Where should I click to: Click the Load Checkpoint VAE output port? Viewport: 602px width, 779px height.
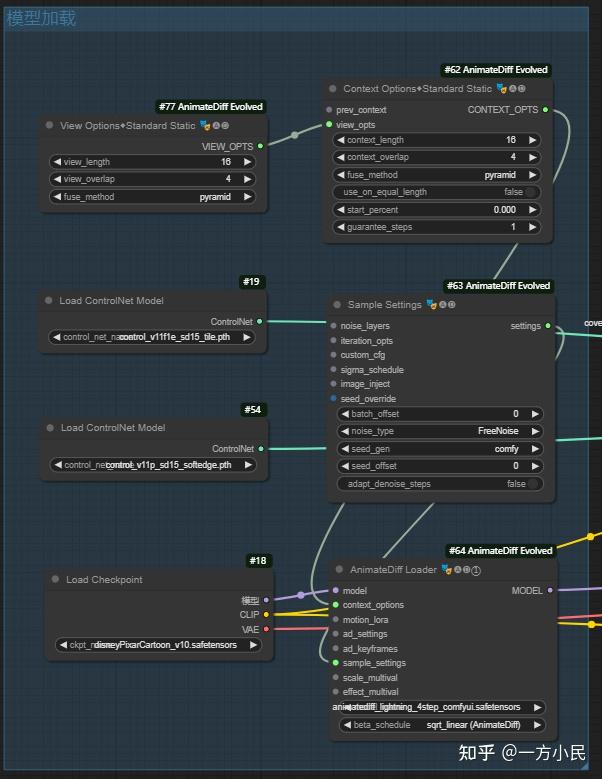[265, 629]
